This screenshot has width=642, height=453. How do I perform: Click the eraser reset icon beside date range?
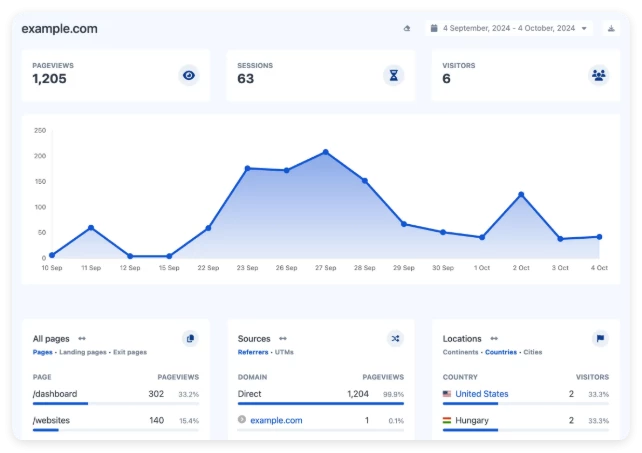407,29
